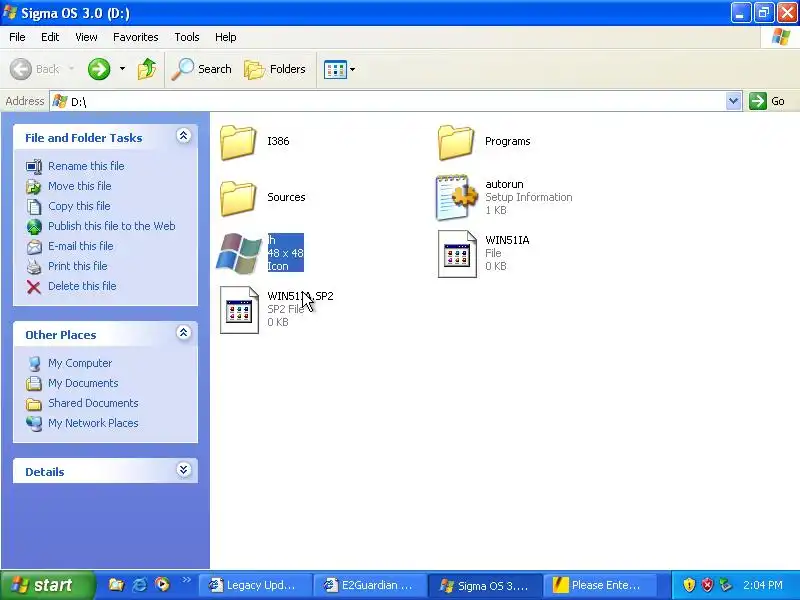The image size is (800, 600).
Task: Open the View menu
Action: [x=86, y=37]
